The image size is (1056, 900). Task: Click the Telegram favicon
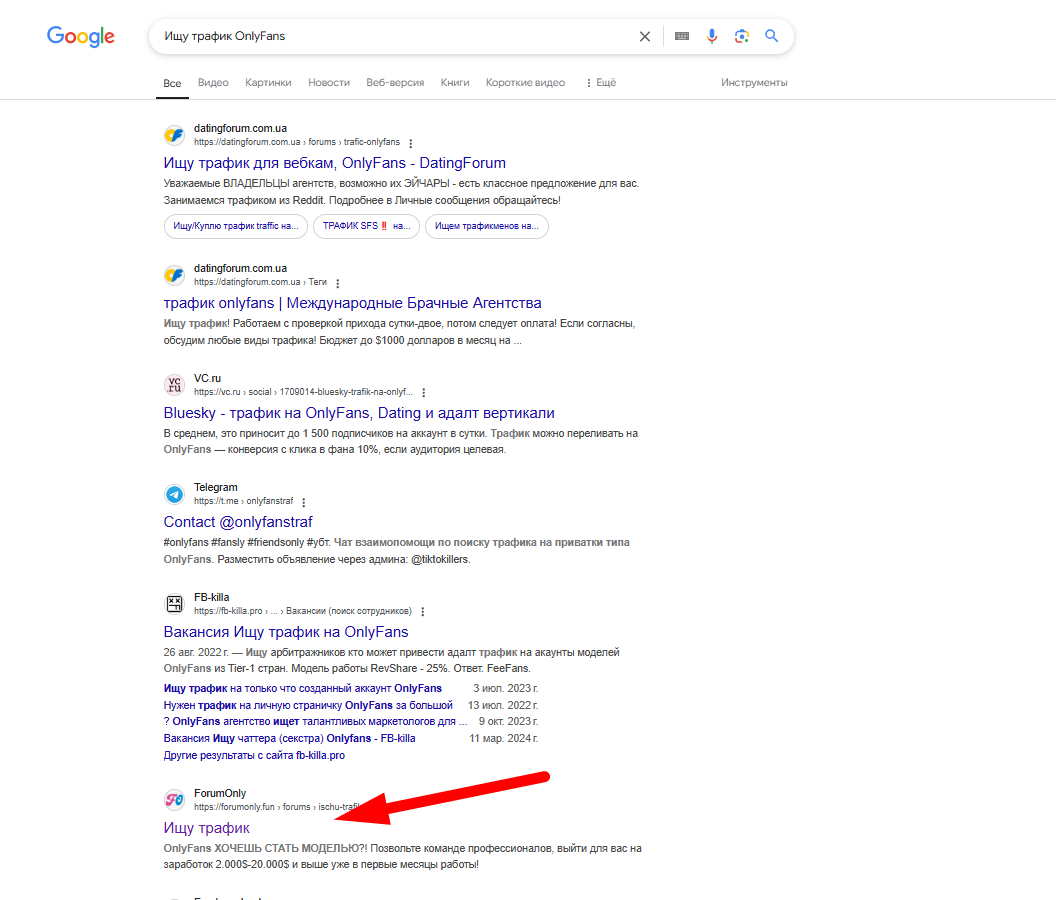[174, 494]
